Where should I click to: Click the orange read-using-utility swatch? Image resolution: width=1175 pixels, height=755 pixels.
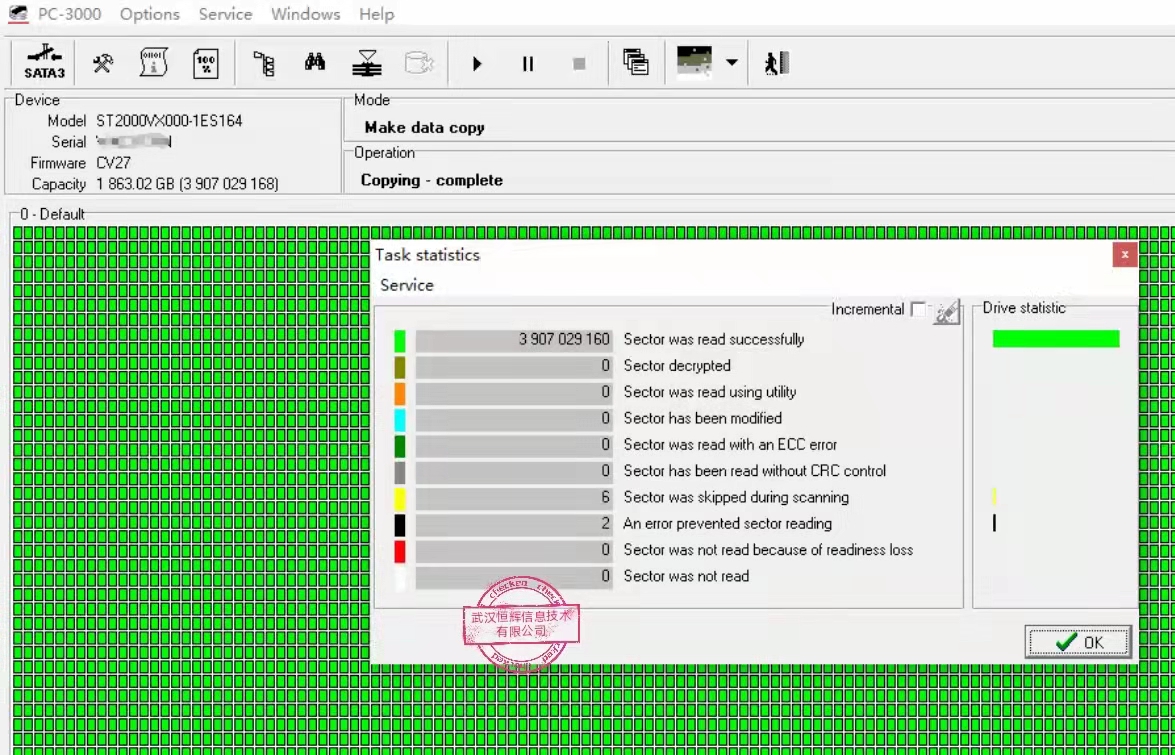click(x=399, y=393)
